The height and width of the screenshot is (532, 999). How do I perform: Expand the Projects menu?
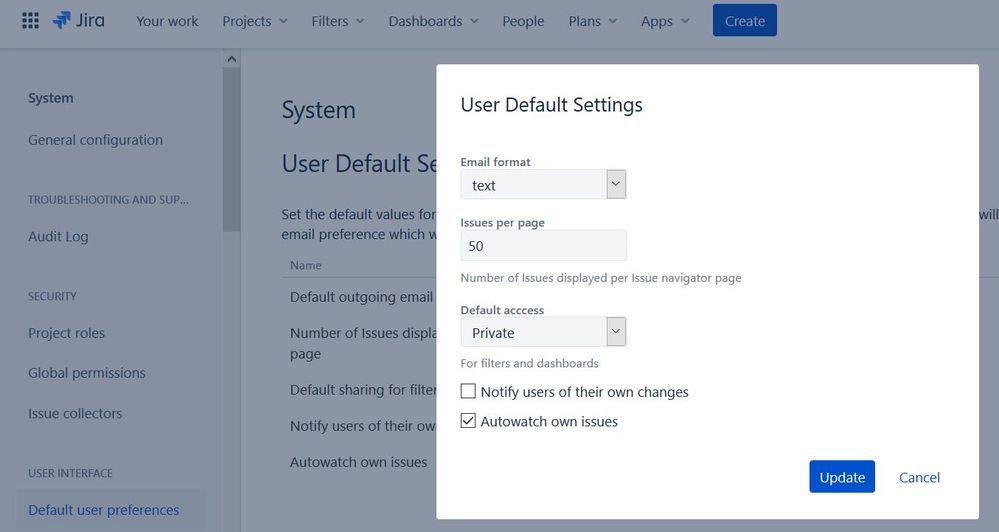254,21
